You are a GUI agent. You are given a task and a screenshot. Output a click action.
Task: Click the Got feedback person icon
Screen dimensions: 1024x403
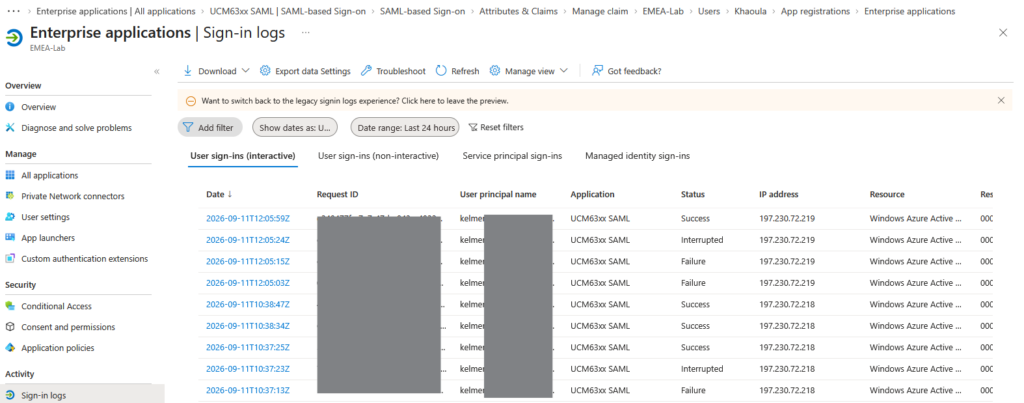pos(597,71)
